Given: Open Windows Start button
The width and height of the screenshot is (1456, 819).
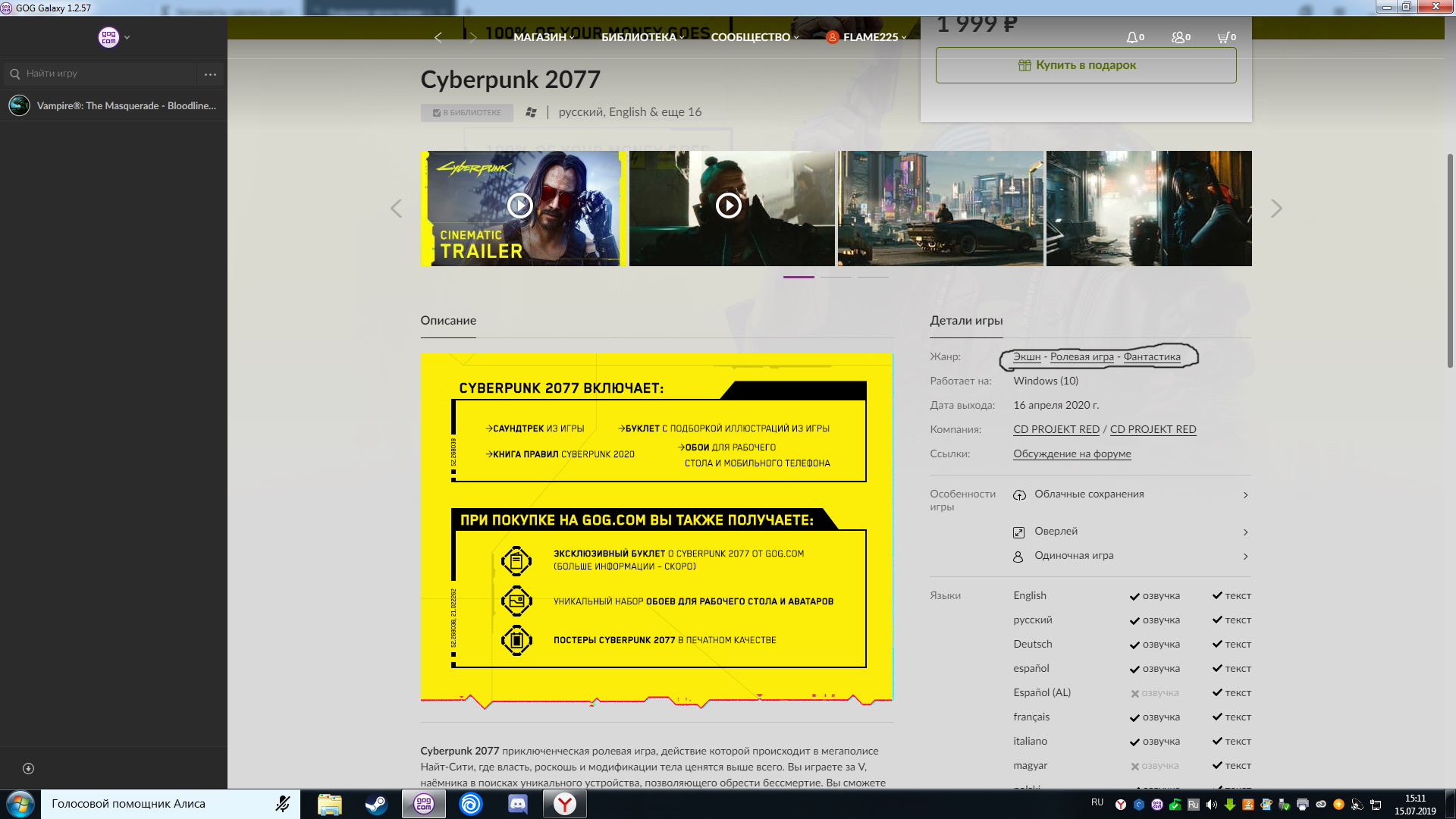Looking at the screenshot, I should point(20,804).
